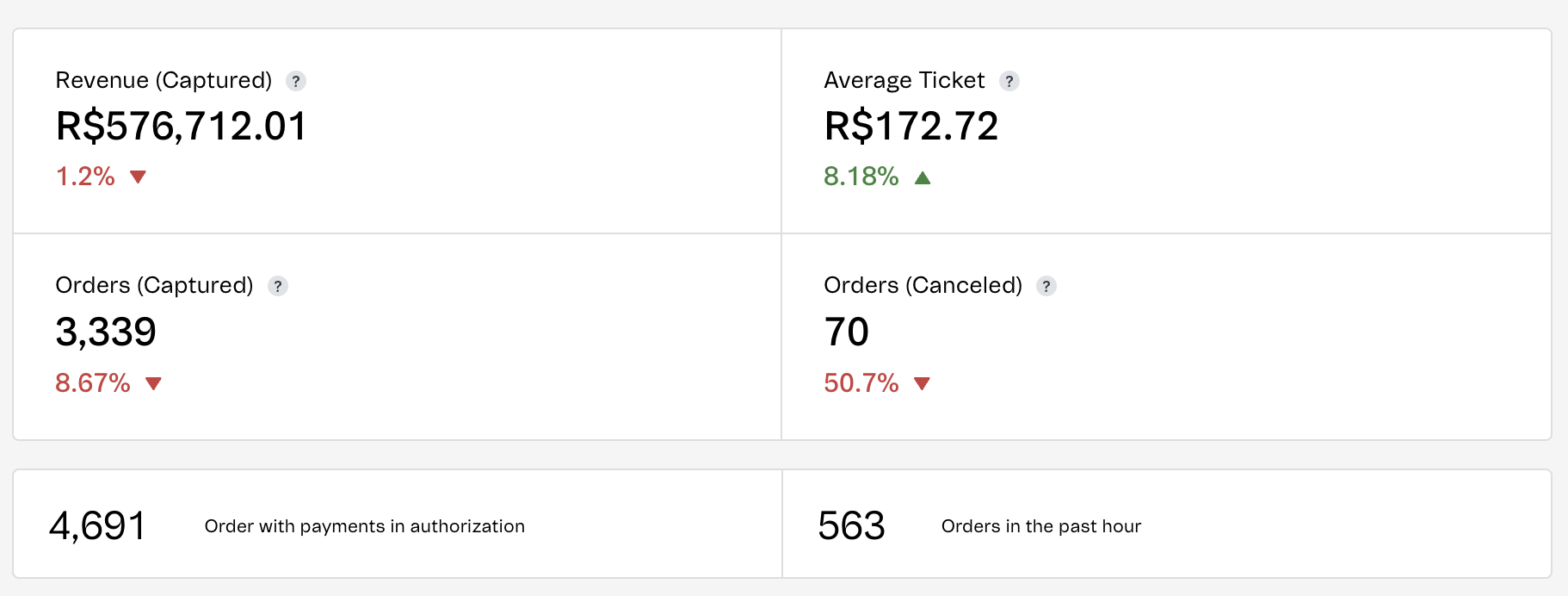Viewport: 1568px width, 596px height.
Task: Open "Order with payments in authorization" label
Action: click(x=364, y=526)
